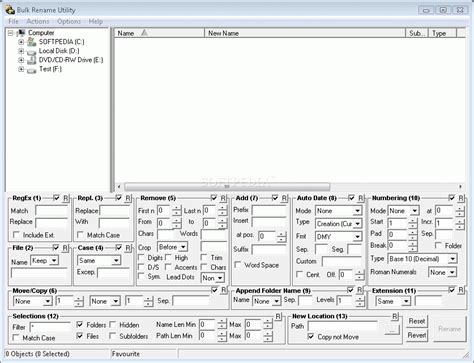
Task: Click the Reset button
Action: [417, 321]
